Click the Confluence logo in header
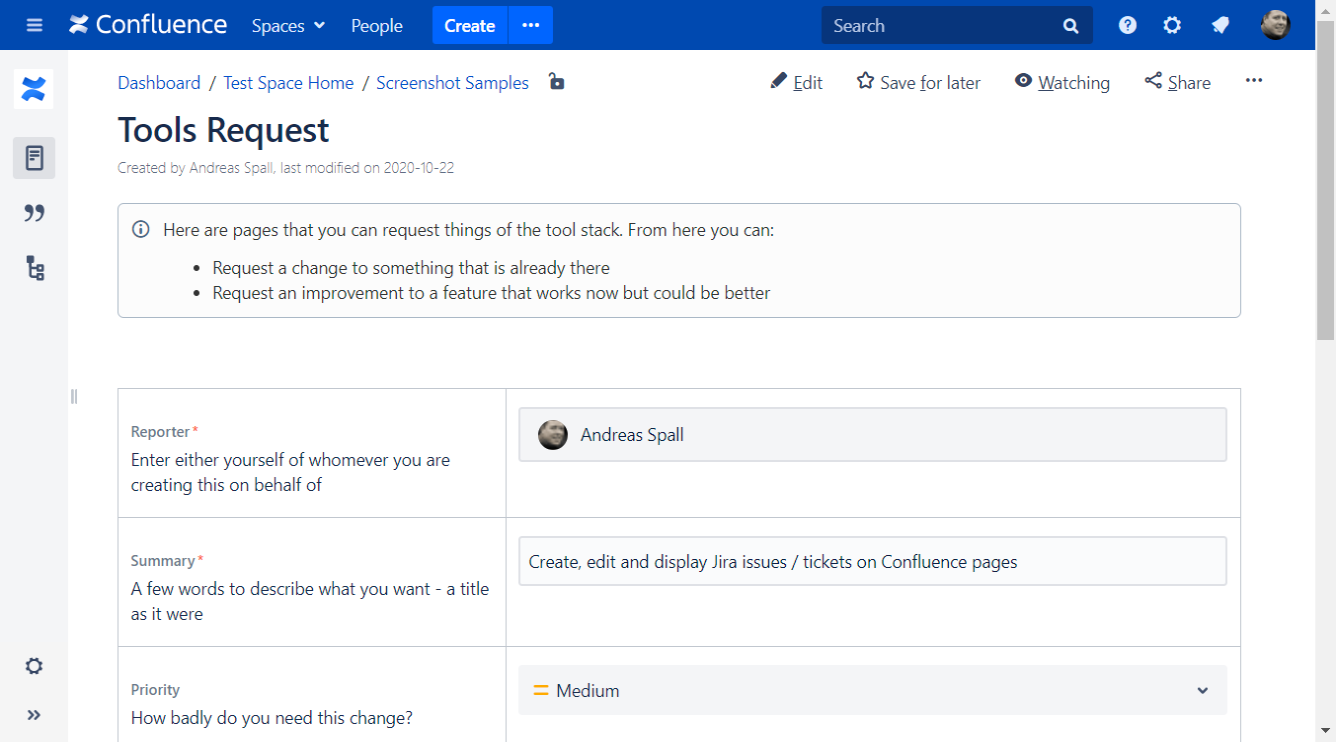This screenshot has height=742, width=1336. click(148, 25)
